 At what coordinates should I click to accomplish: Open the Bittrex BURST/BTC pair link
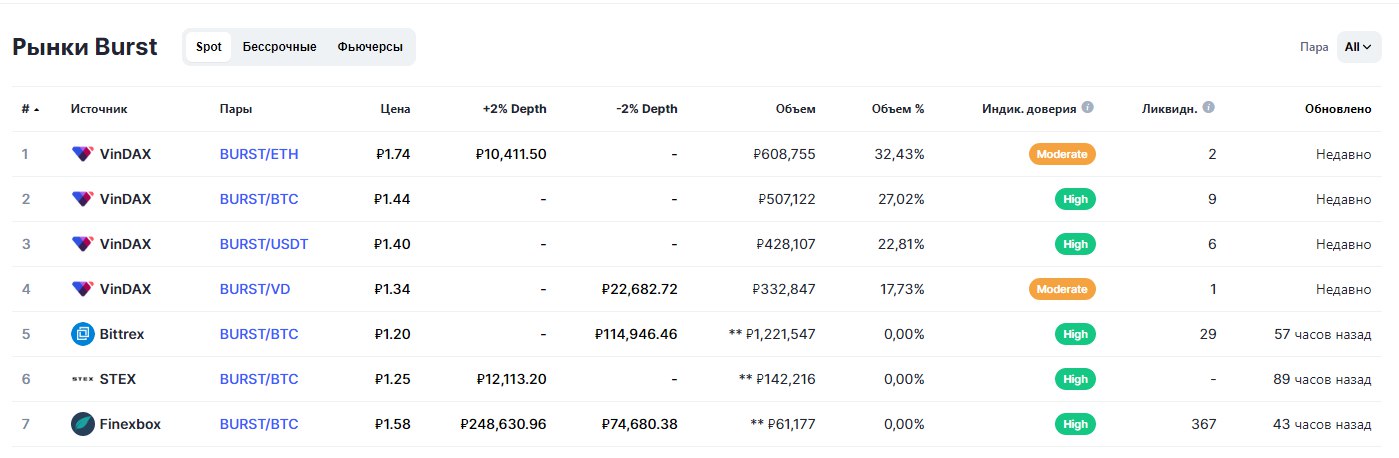259,334
